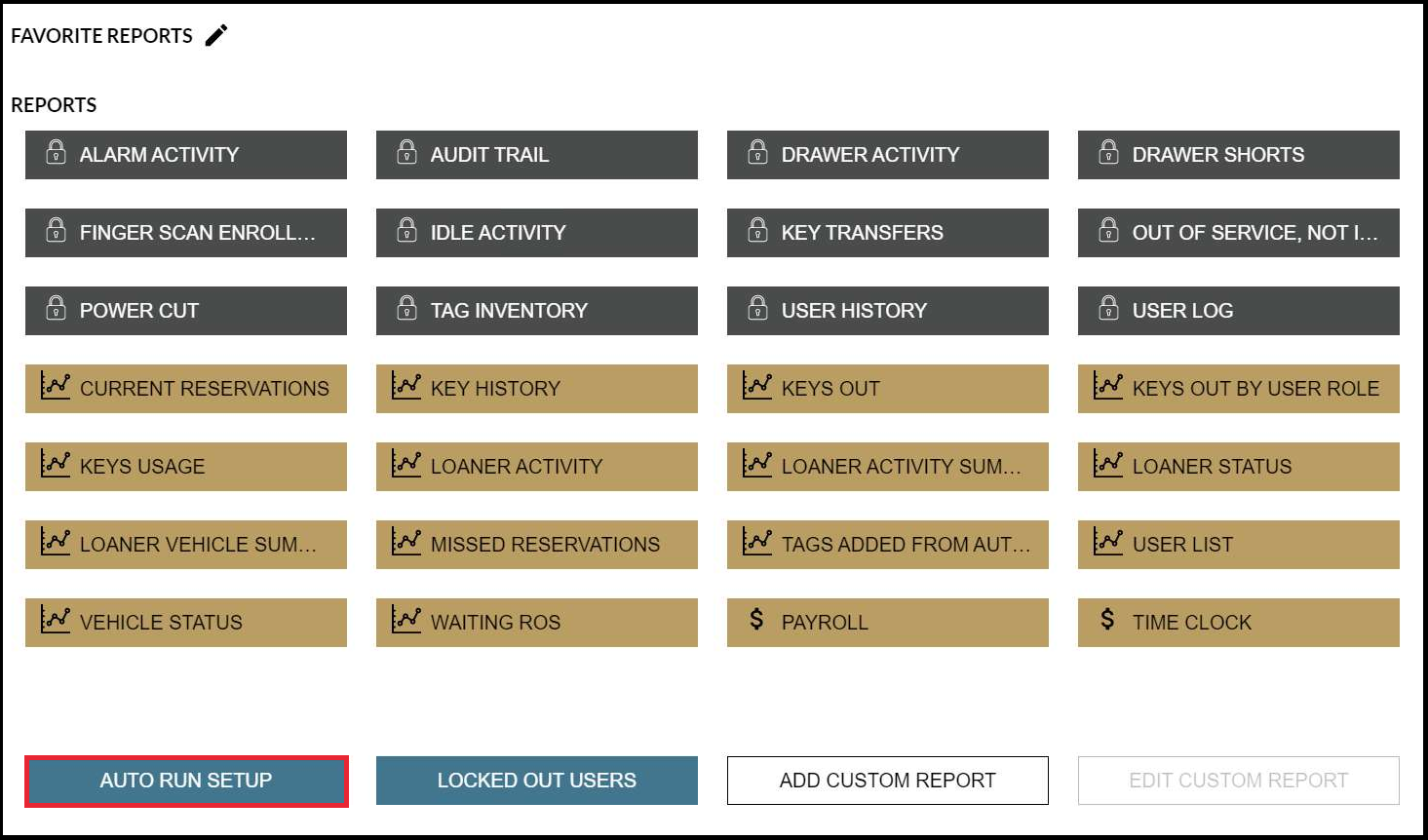The width and height of the screenshot is (1428, 840).
Task: Click the lock icon on Audit Trail
Action: (x=407, y=152)
